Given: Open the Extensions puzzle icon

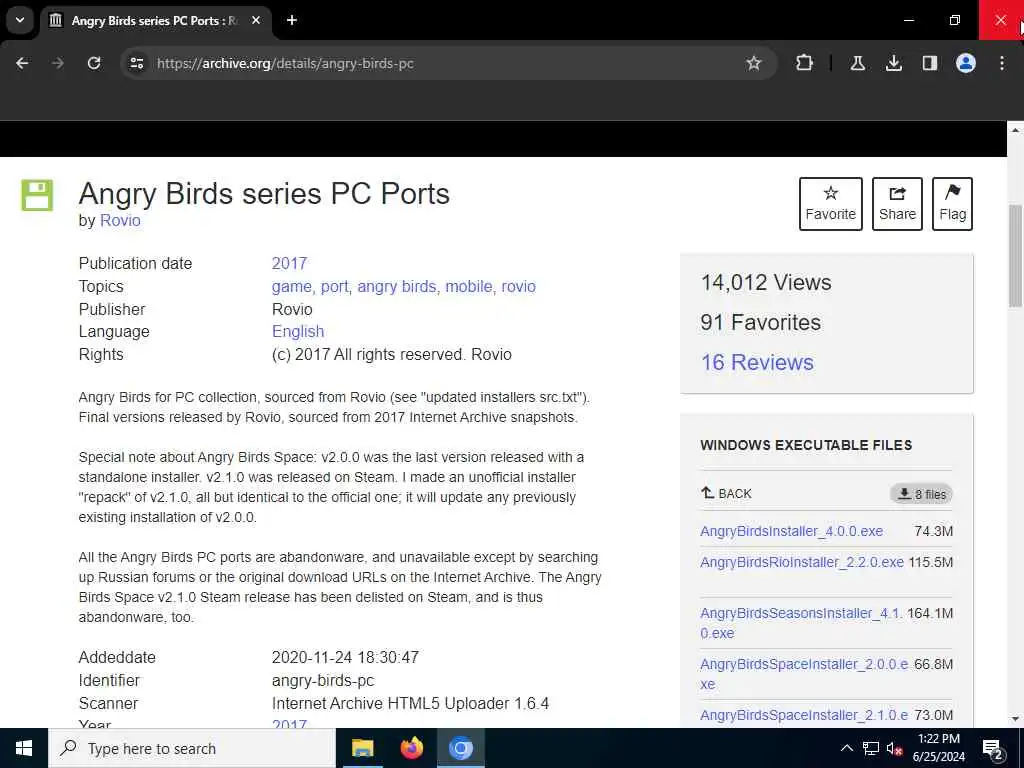Looking at the screenshot, I should [805, 63].
